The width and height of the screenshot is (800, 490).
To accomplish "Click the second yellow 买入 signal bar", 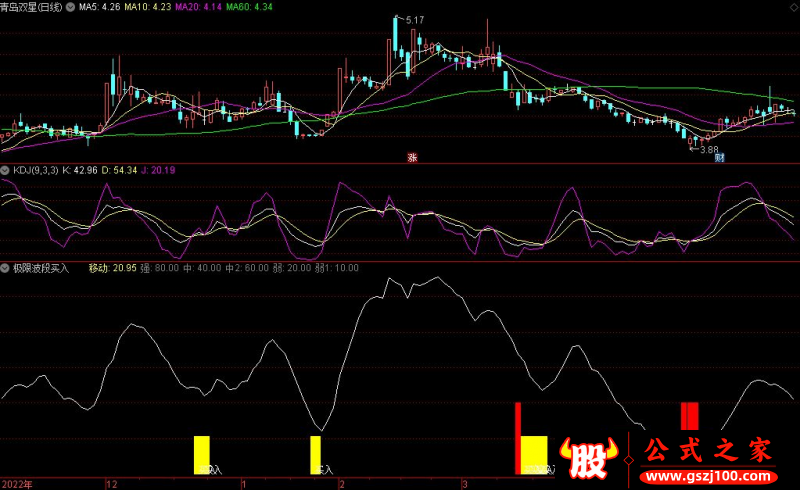I will (x=315, y=454).
